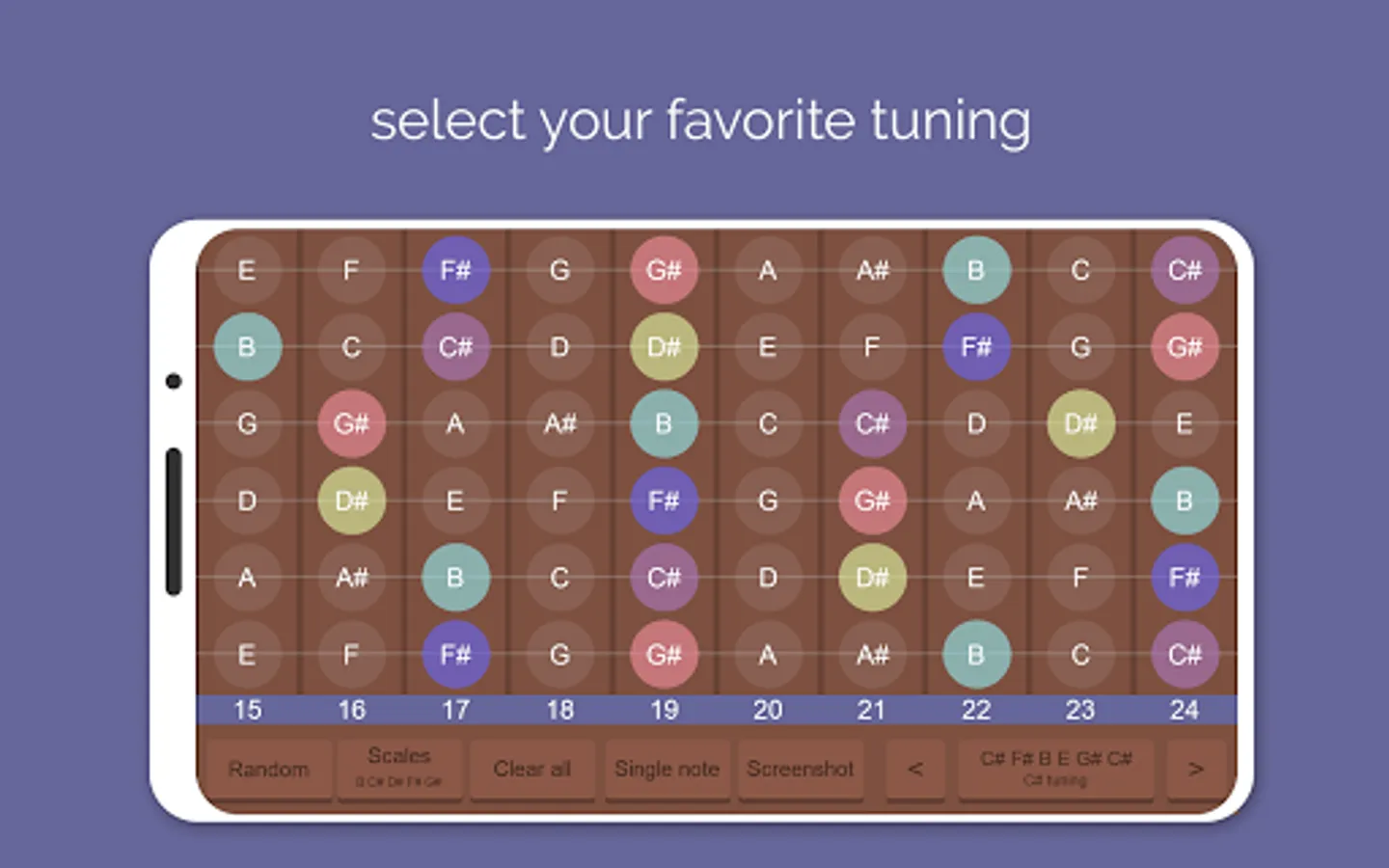Select the purple C# marker at fret 21 third string

point(872,424)
